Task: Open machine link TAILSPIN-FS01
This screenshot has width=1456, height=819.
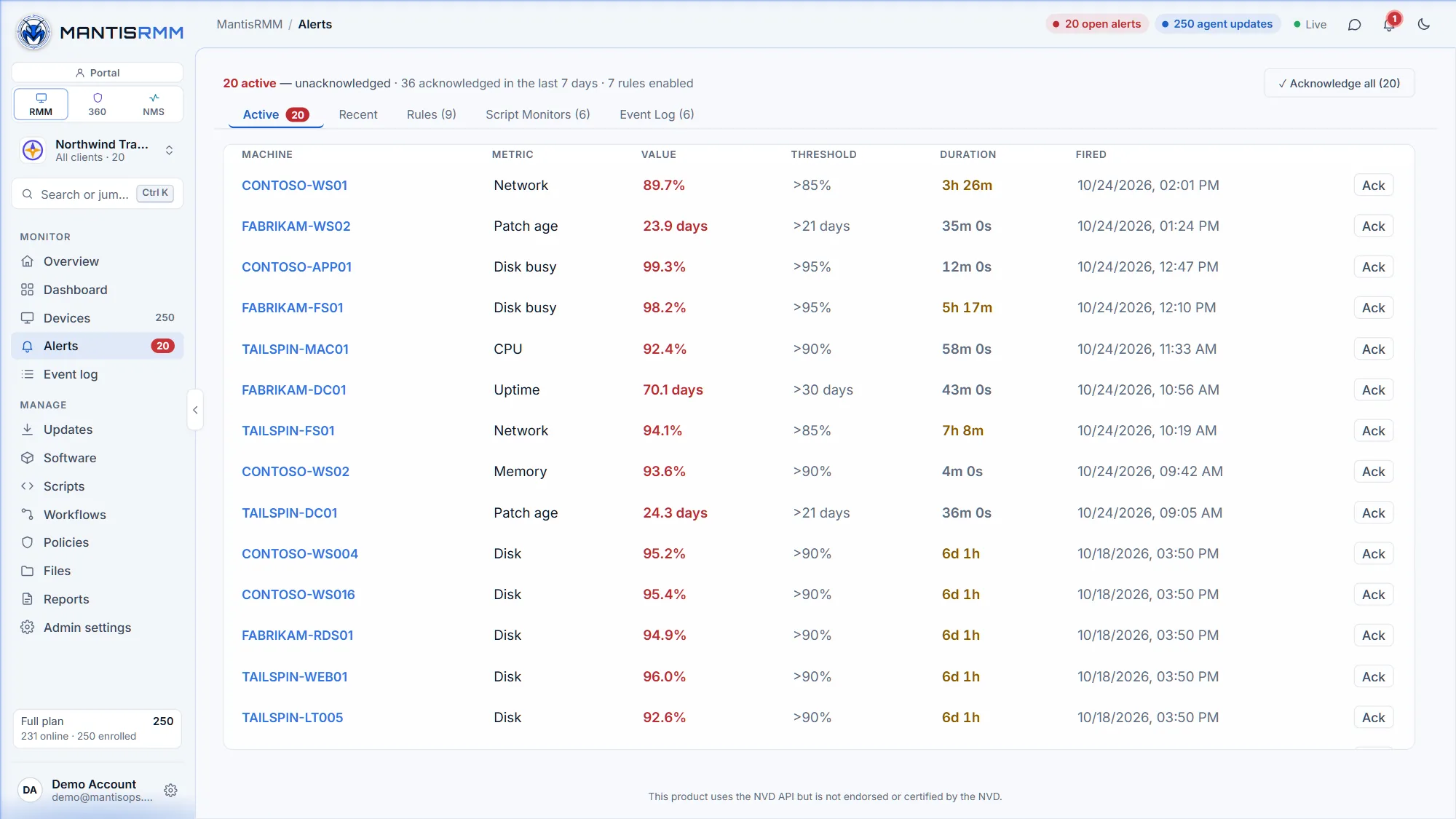Action: [288, 431]
